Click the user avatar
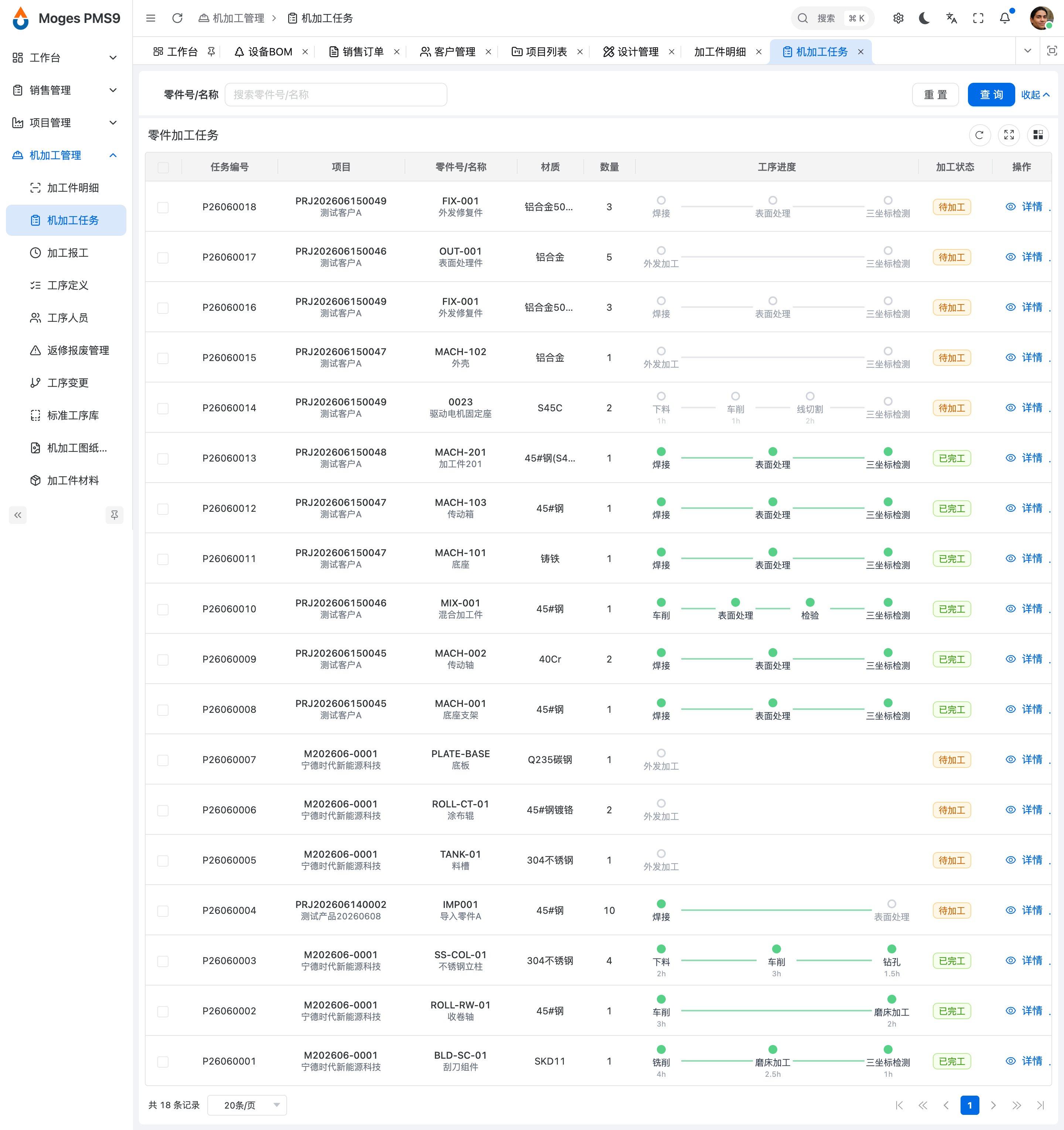Screen dimensions: 1064x1130 (1041, 18)
